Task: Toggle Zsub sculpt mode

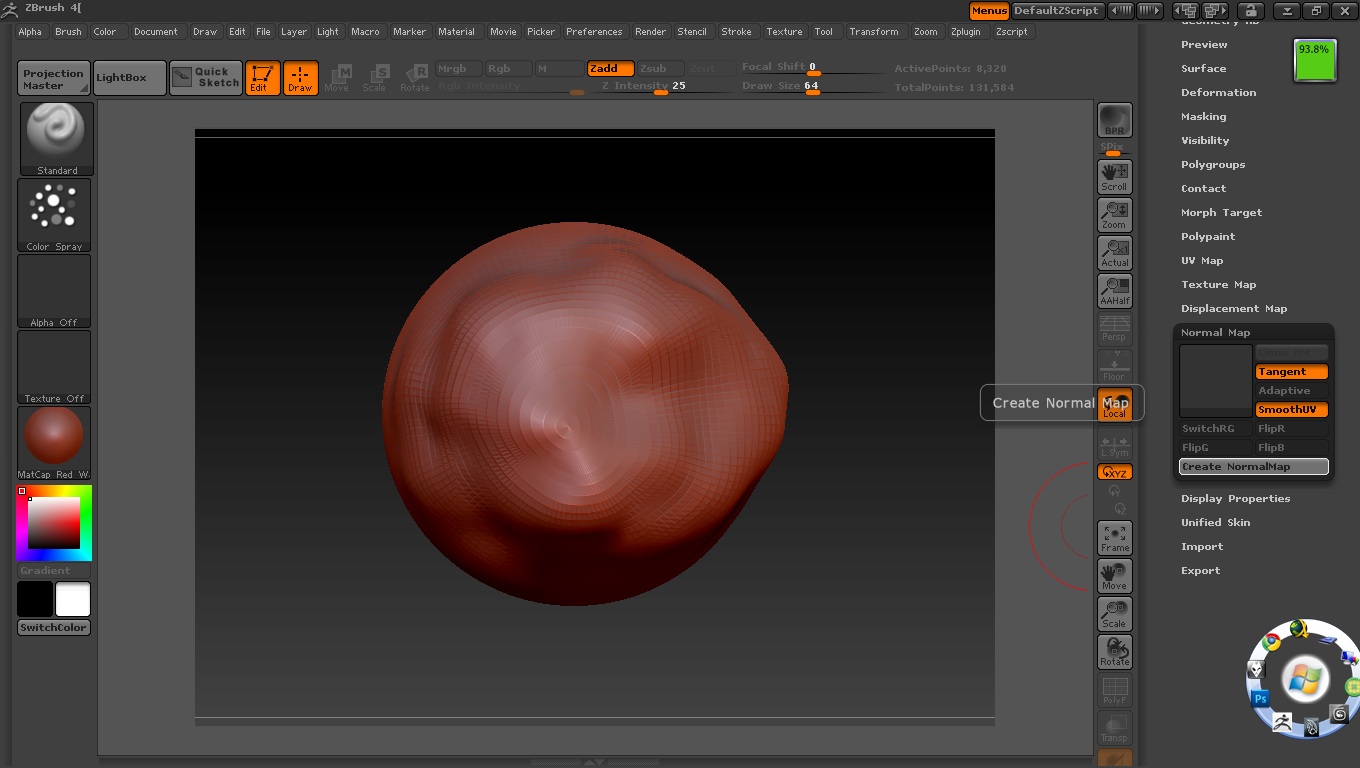Action: pyautogui.click(x=659, y=69)
